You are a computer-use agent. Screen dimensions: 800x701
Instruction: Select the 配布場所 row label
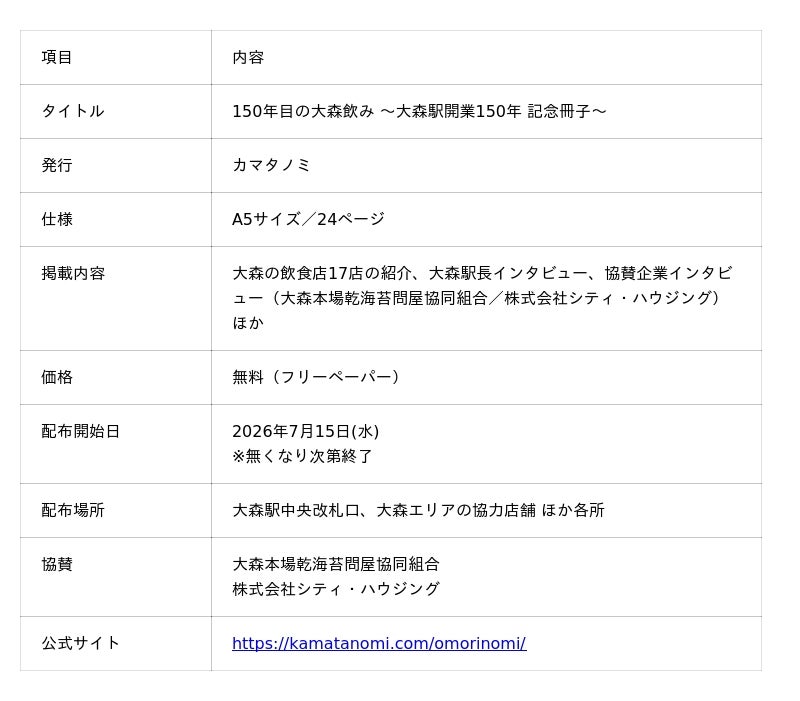pyautogui.click(x=73, y=510)
